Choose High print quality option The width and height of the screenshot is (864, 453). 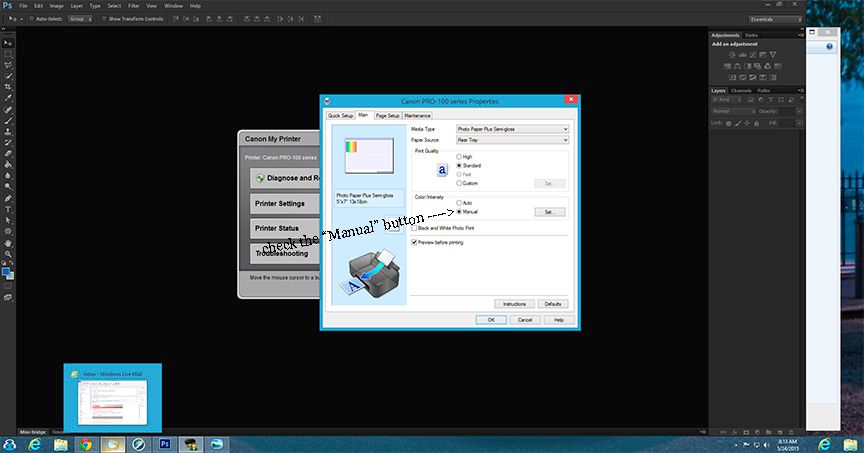point(459,157)
